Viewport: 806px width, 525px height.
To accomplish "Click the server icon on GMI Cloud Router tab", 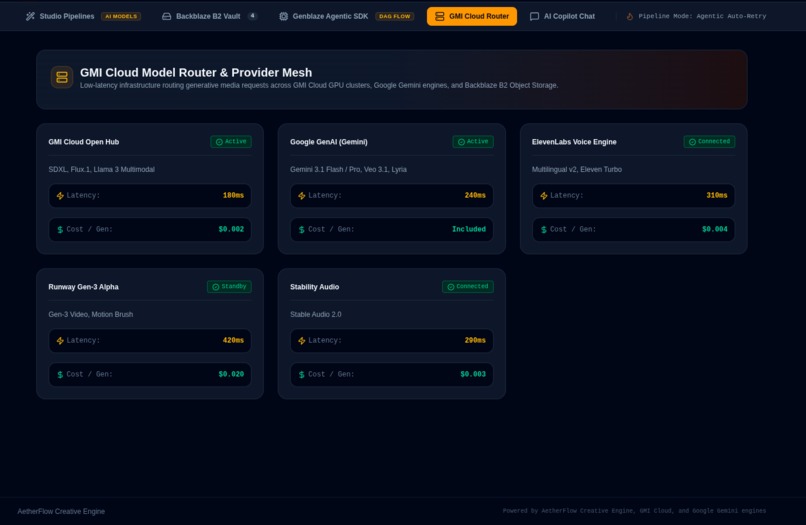I will [x=439, y=16].
